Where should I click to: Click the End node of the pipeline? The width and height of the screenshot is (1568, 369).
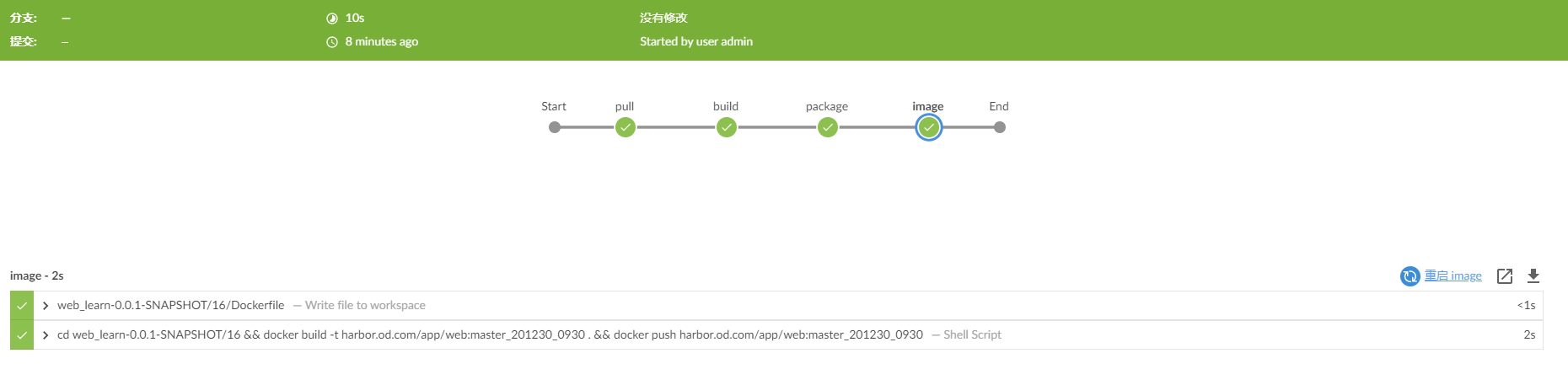coord(999,127)
